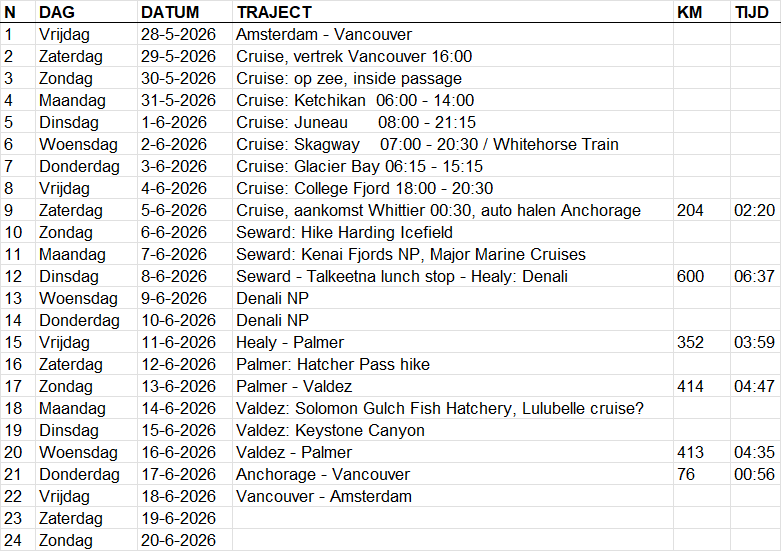Click the KM value 204 cell
Viewport: 781px width, 551px height.
tap(702, 210)
